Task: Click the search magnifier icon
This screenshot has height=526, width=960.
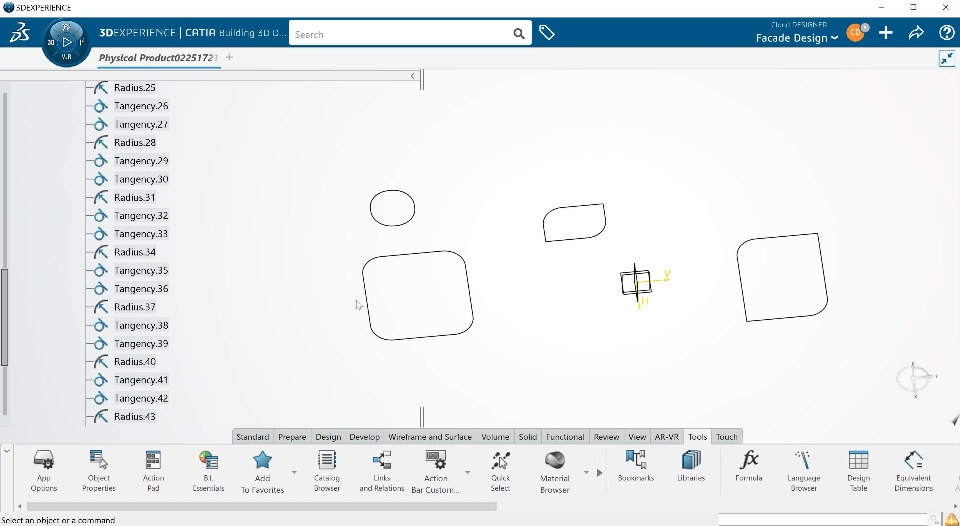Action: pyautogui.click(x=519, y=34)
